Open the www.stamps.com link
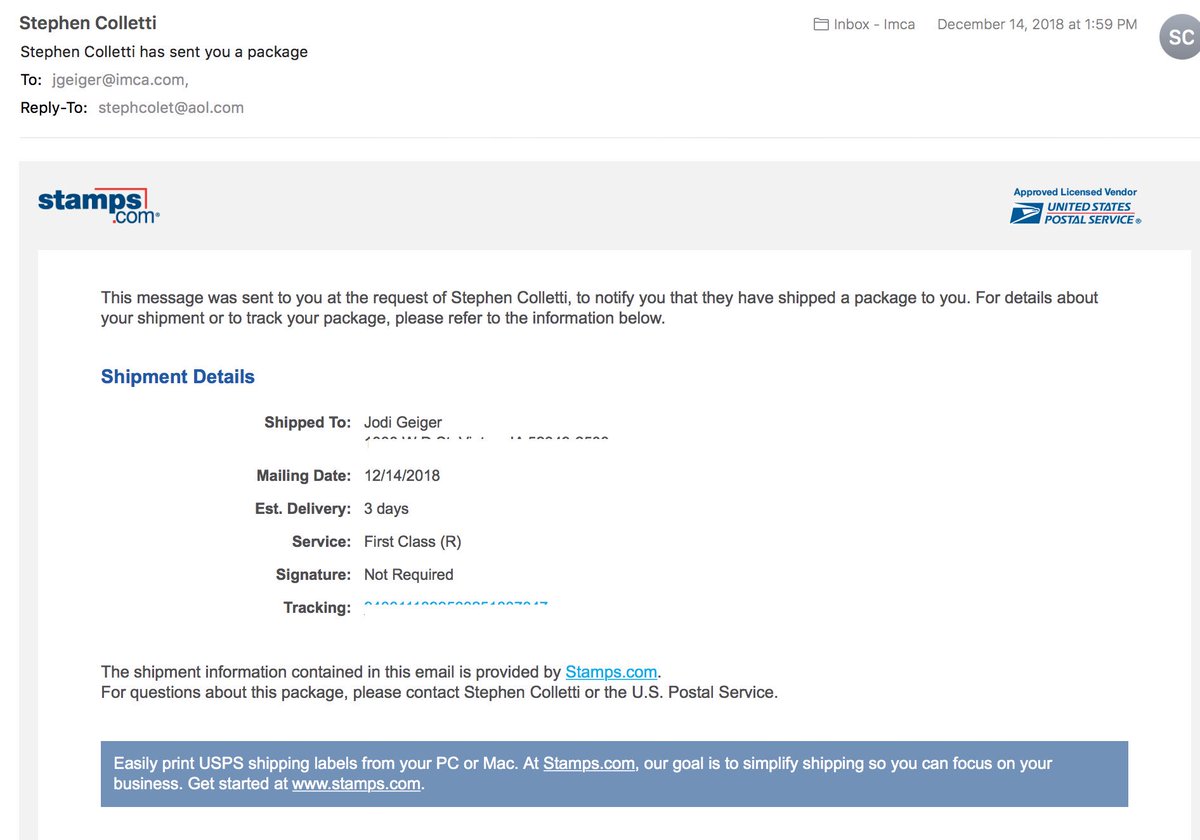The width and height of the screenshot is (1200, 840). click(356, 784)
